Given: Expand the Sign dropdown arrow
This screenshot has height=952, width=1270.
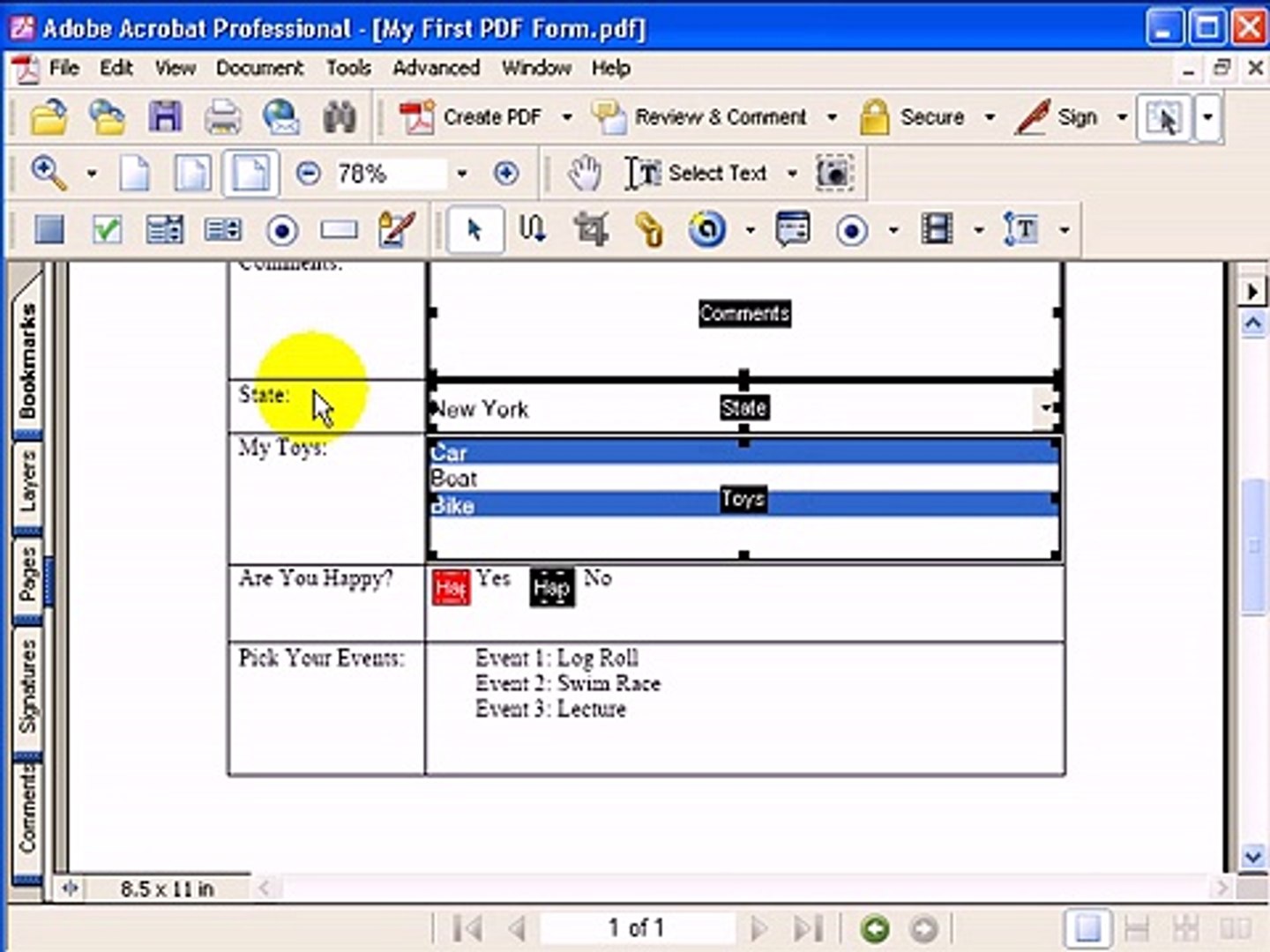Looking at the screenshot, I should [x=1122, y=117].
